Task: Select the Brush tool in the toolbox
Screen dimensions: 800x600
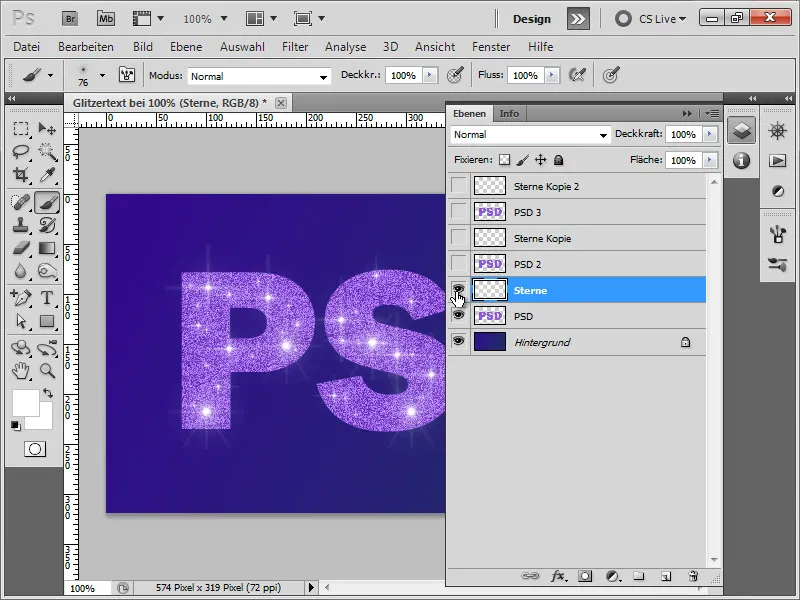Action: click(x=47, y=202)
